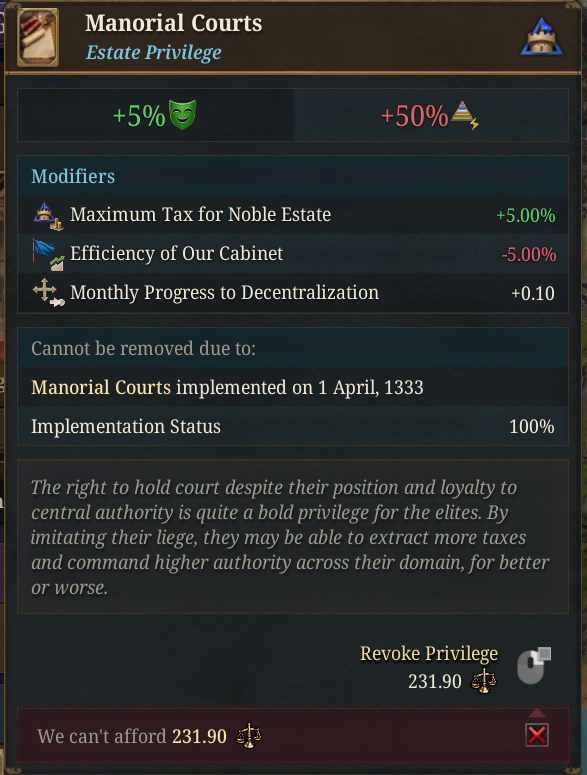Click the scales icon in the can't afford warning
This screenshot has width=587, height=775.
click(248, 736)
